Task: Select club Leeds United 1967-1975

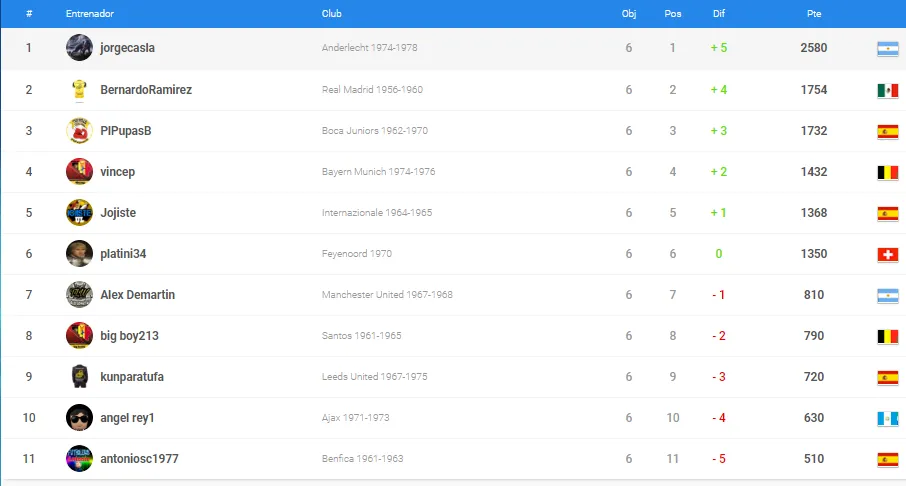Action: tap(374, 377)
